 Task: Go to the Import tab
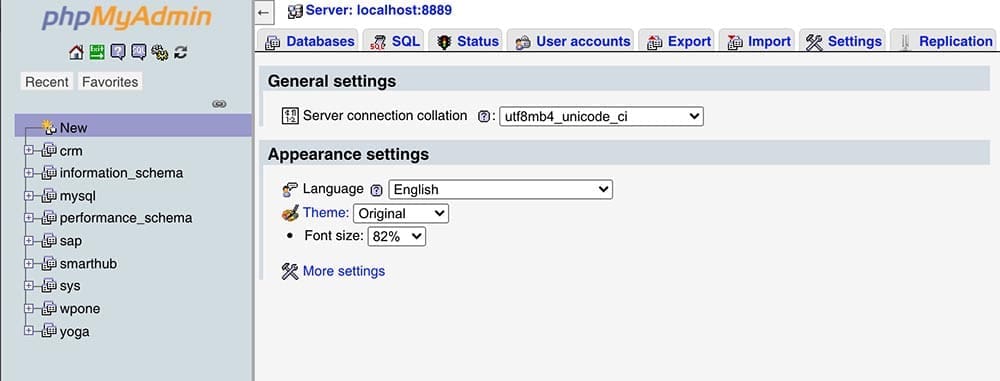[x=757, y=41]
